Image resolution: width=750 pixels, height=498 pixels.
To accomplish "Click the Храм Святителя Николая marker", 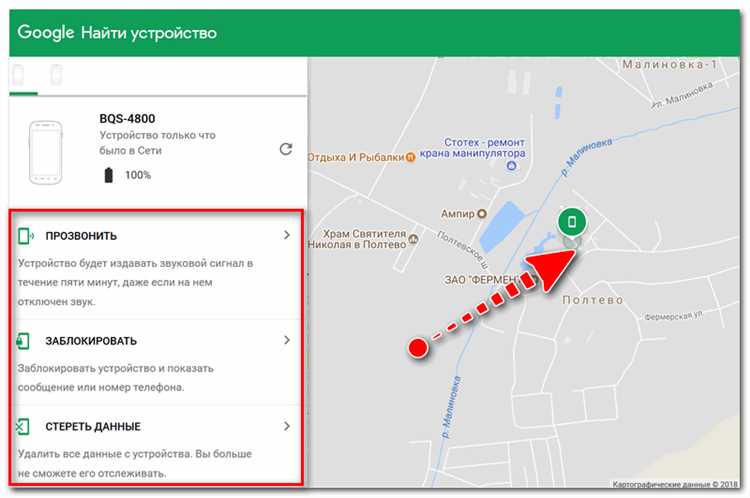I will pyautogui.click(x=413, y=239).
